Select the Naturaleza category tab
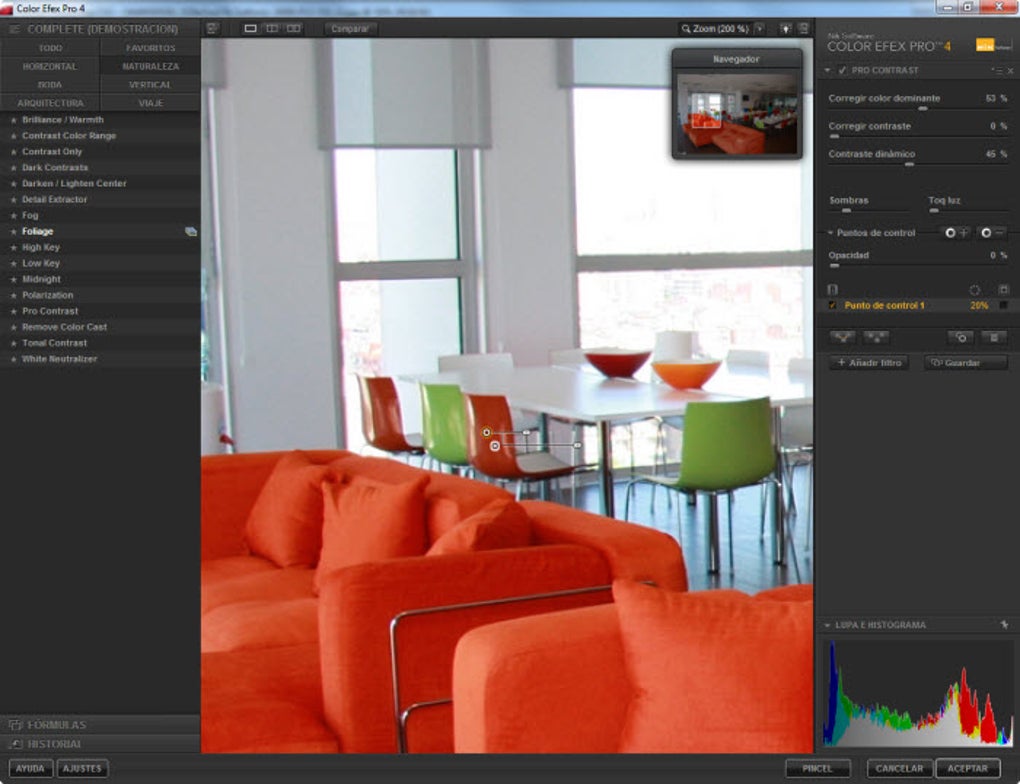Image resolution: width=1020 pixels, height=784 pixels. 150,66
